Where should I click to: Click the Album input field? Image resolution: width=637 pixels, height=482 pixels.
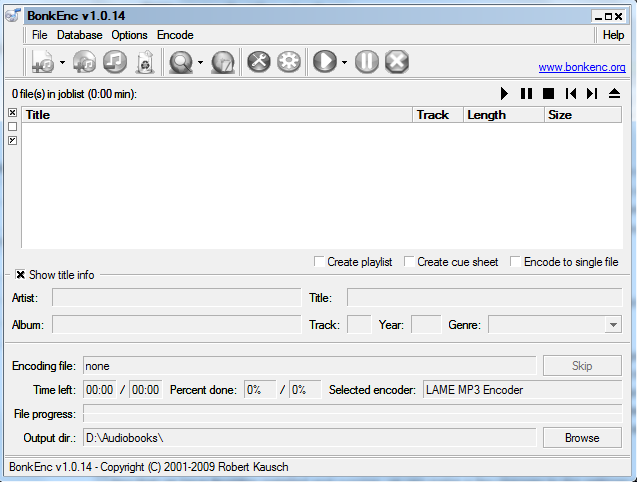point(176,325)
